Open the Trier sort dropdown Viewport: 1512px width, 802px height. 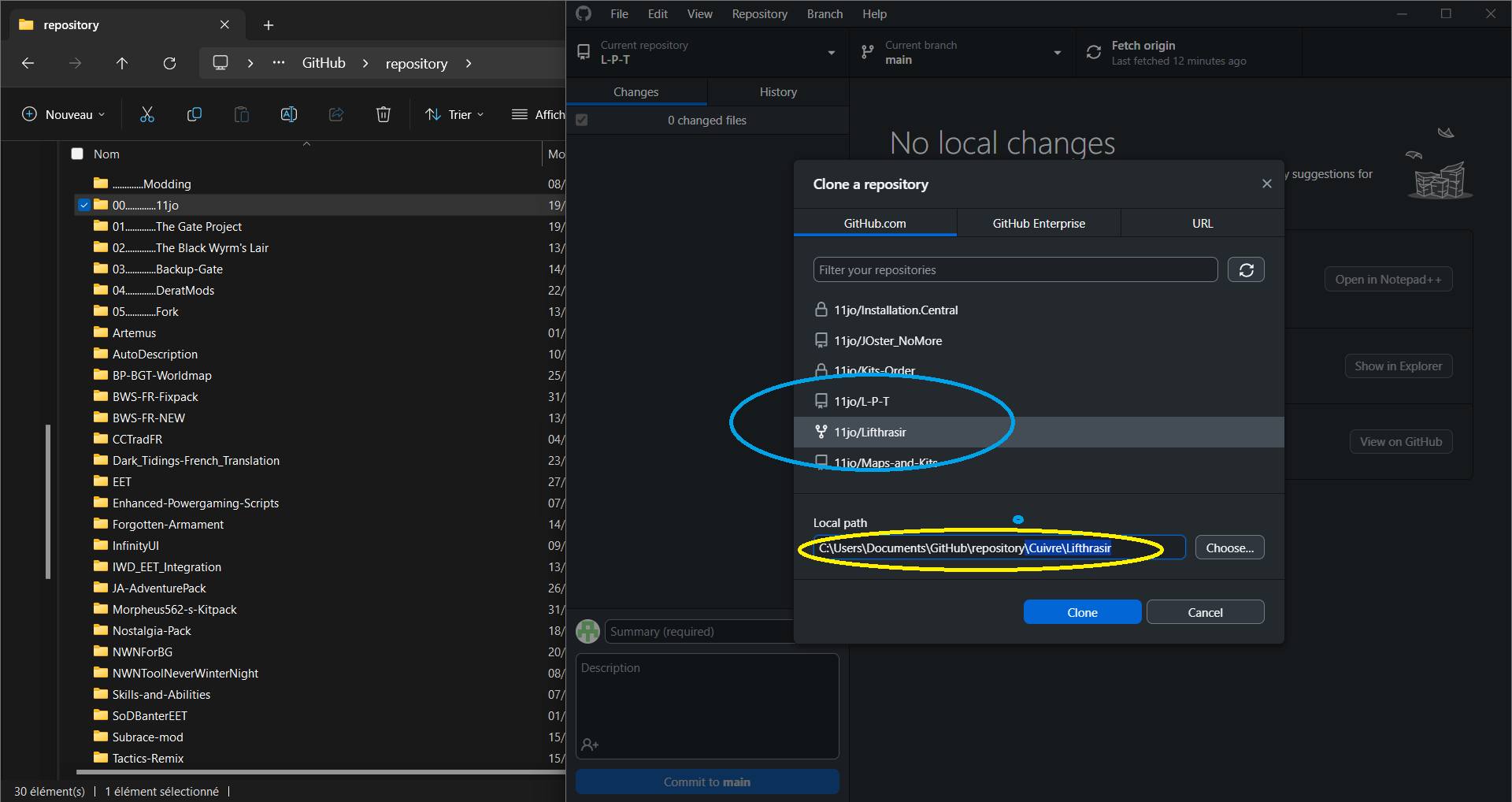[454, 114]
